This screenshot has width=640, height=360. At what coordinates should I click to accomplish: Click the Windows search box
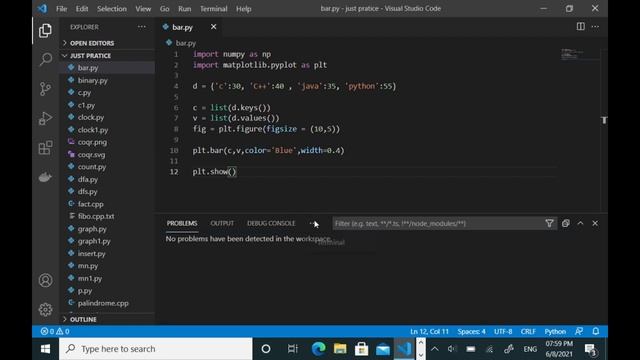tap(156, 349)
